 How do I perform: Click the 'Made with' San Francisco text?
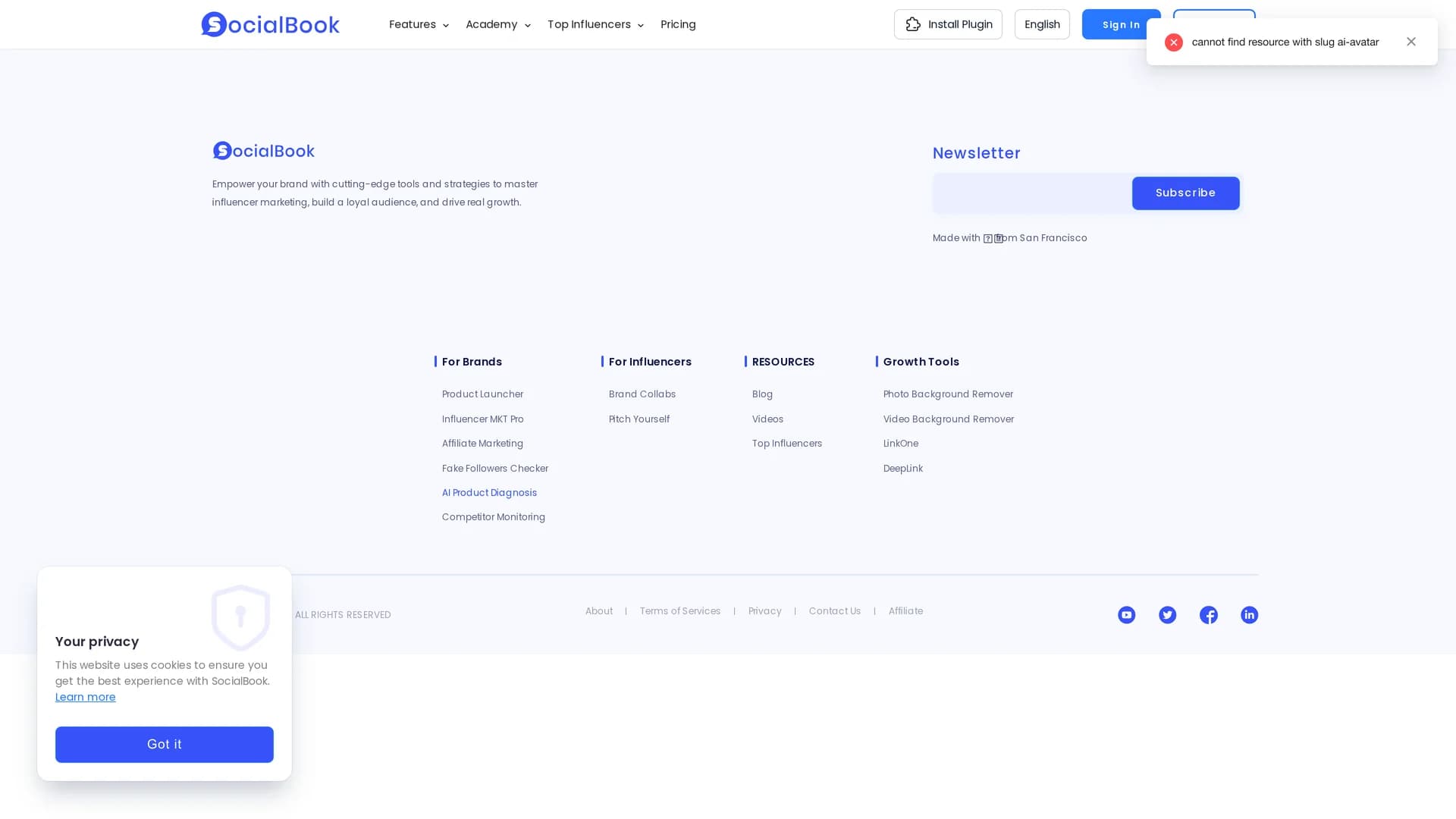click(1010, 238)
